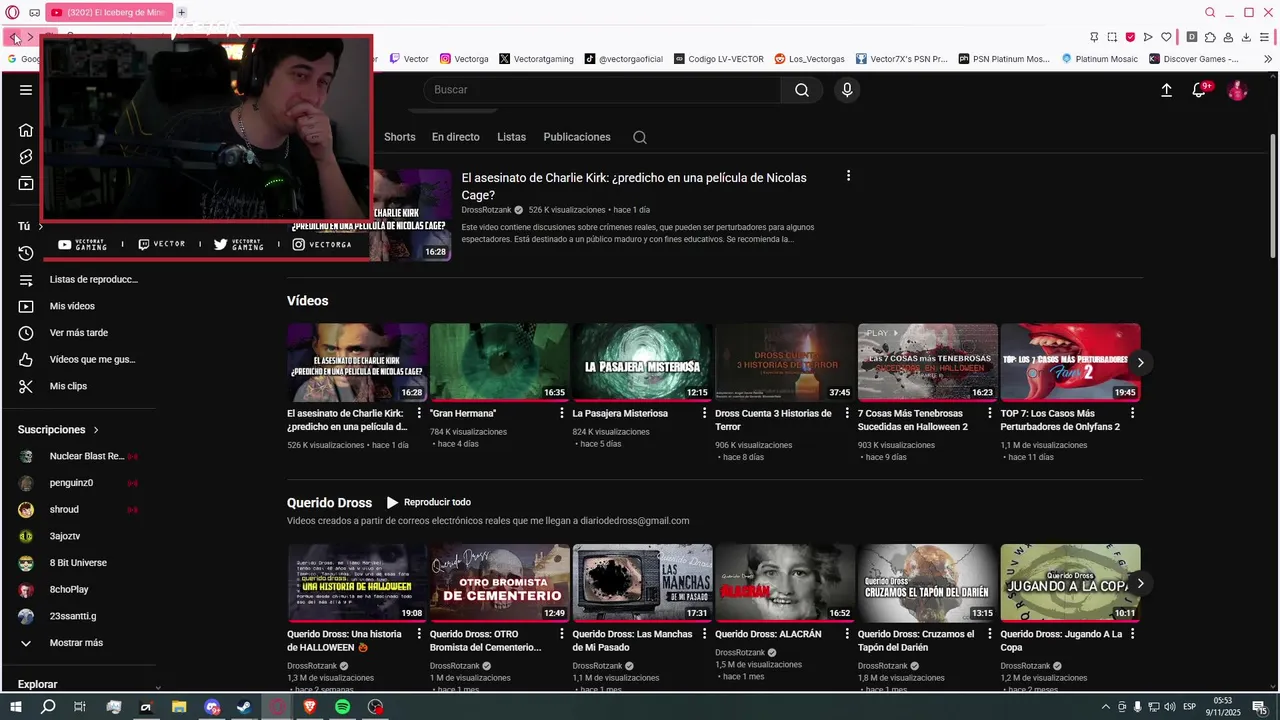Open options for Charlie Kirk featured video
1280x720 pixels.
(848, 176)
